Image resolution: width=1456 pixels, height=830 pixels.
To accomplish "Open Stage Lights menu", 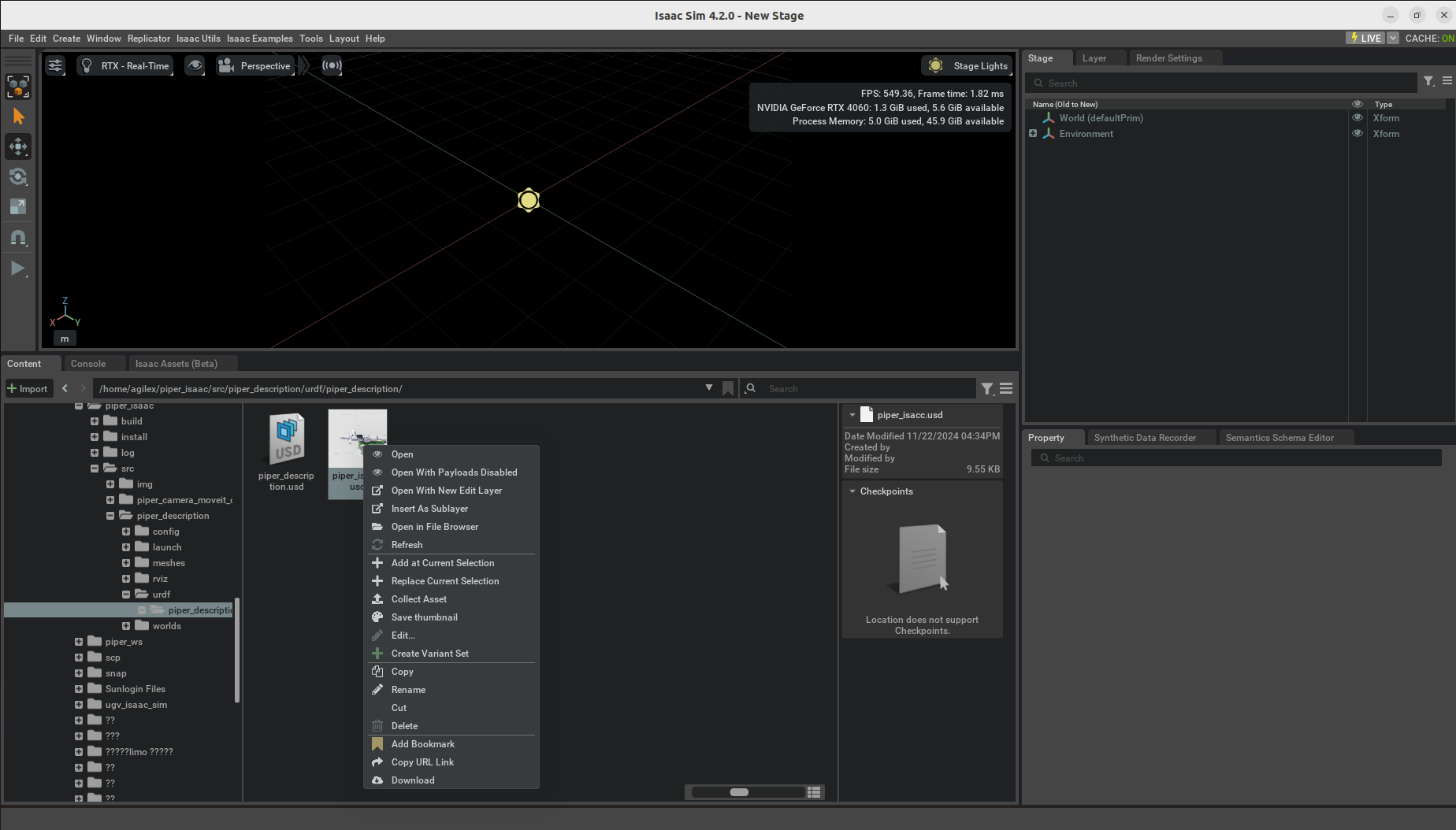I will (x=967, y=66).
